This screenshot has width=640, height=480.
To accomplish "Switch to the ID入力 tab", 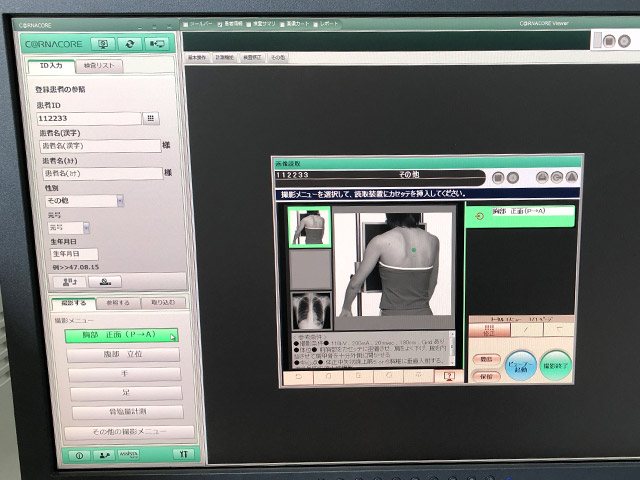I will pyautogui.click(x=51, y=66).
